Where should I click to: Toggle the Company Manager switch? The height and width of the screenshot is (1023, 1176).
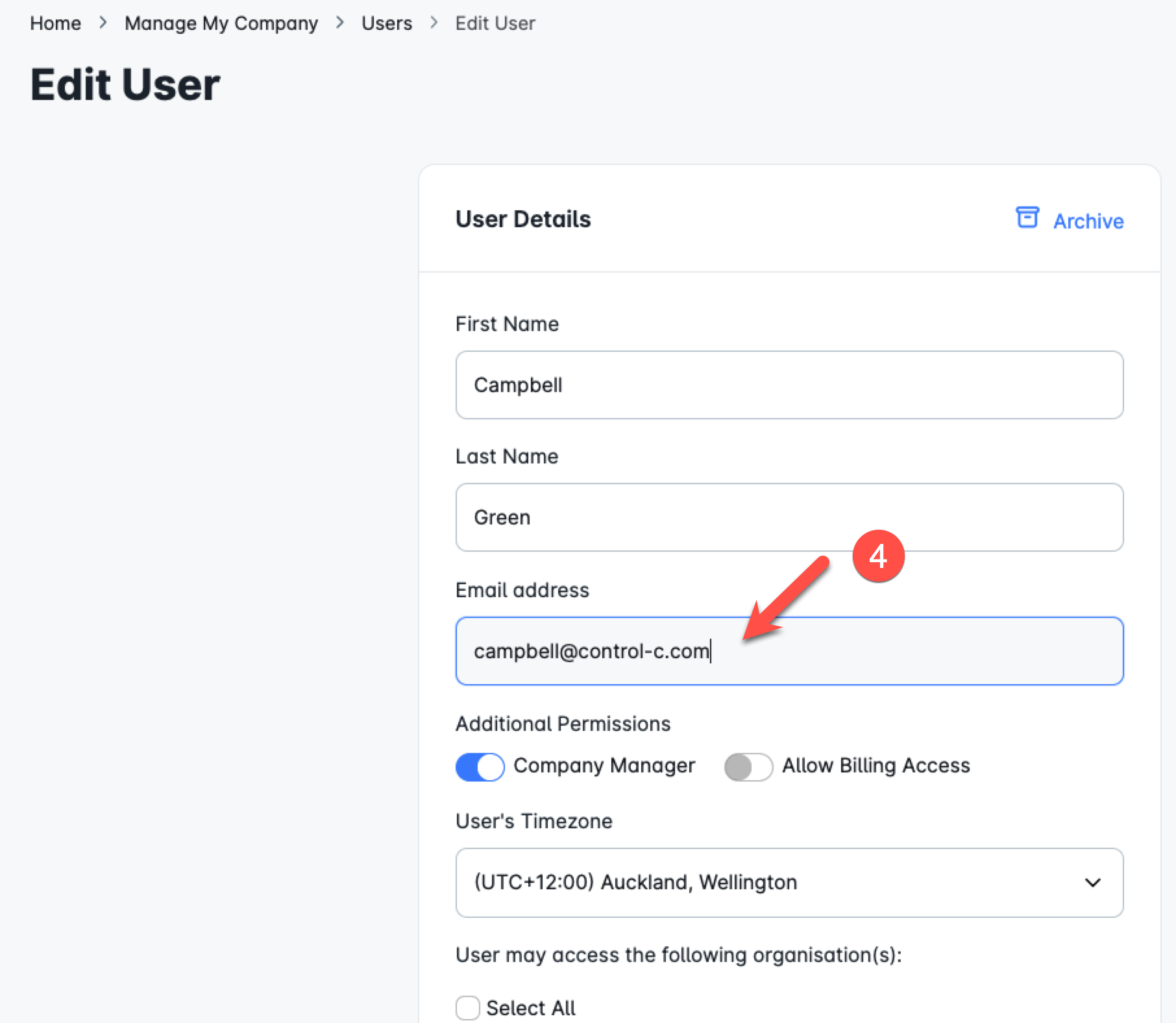480,767
